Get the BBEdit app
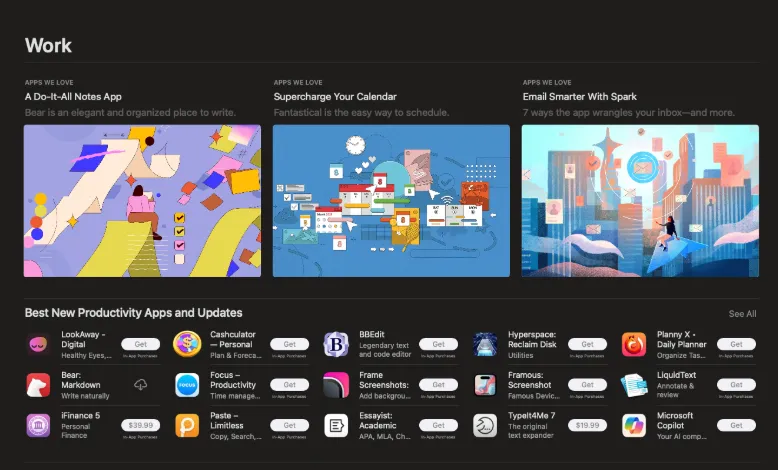 pyautogui.click(x=438, y=344)
